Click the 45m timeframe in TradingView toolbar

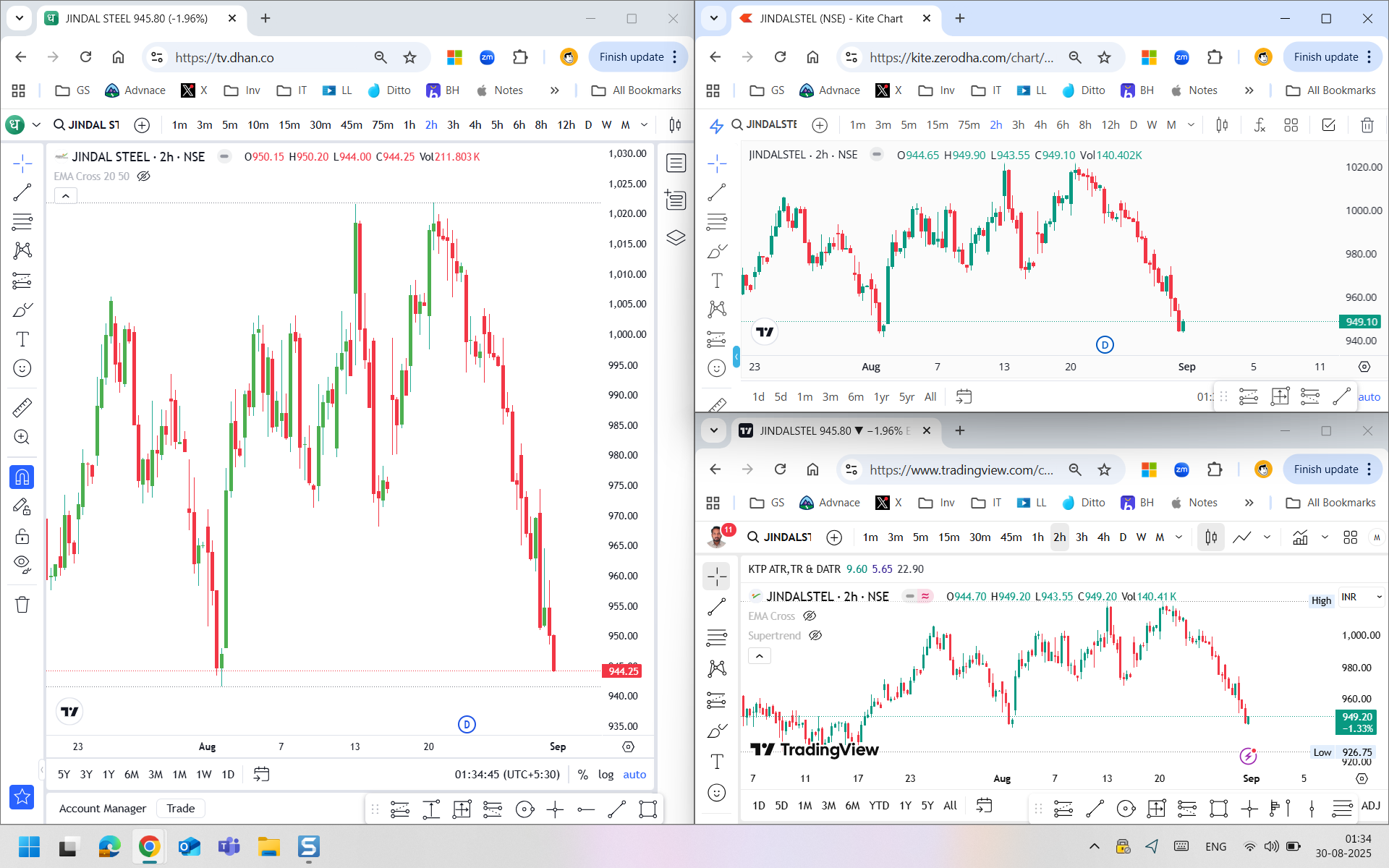coord(1011,537)
